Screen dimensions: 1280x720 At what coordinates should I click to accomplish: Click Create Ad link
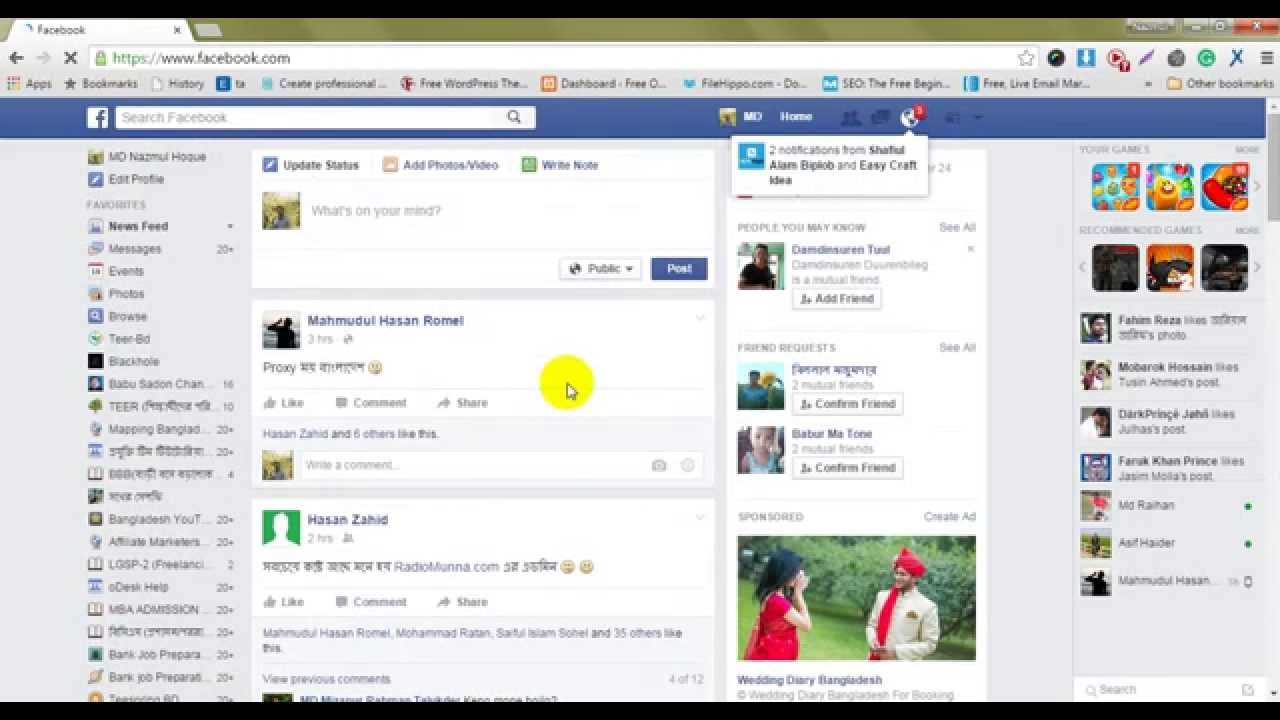[950, 517]
